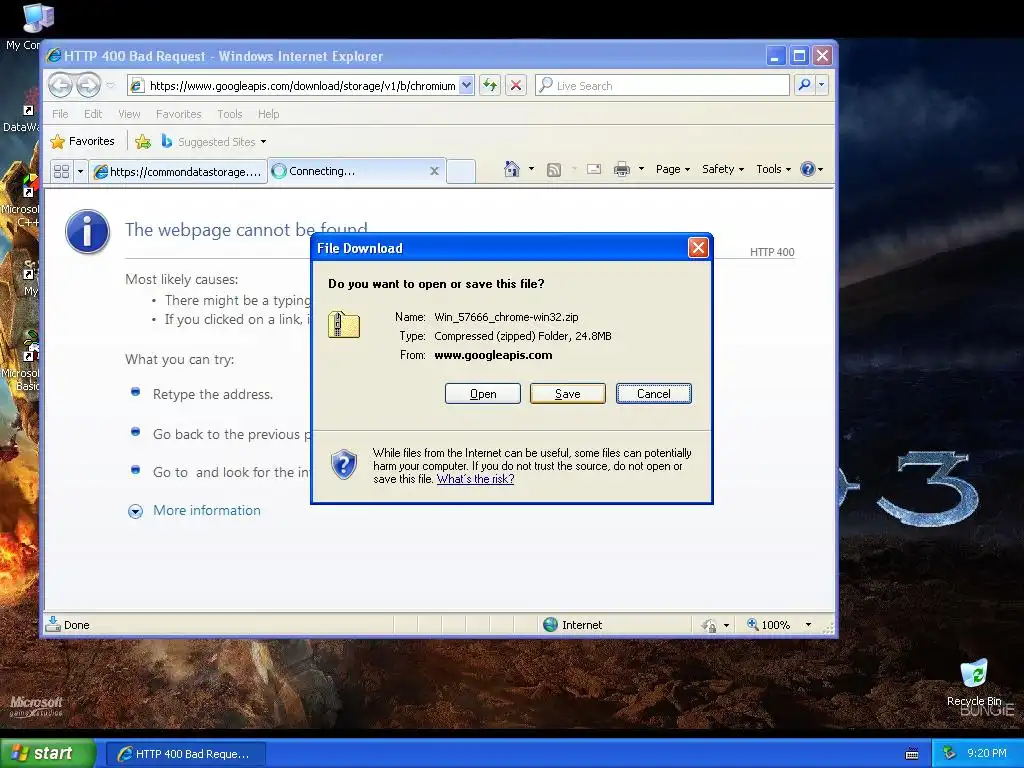
Task: Open search provider options dropdown
Action: click(x=822, y=85)
